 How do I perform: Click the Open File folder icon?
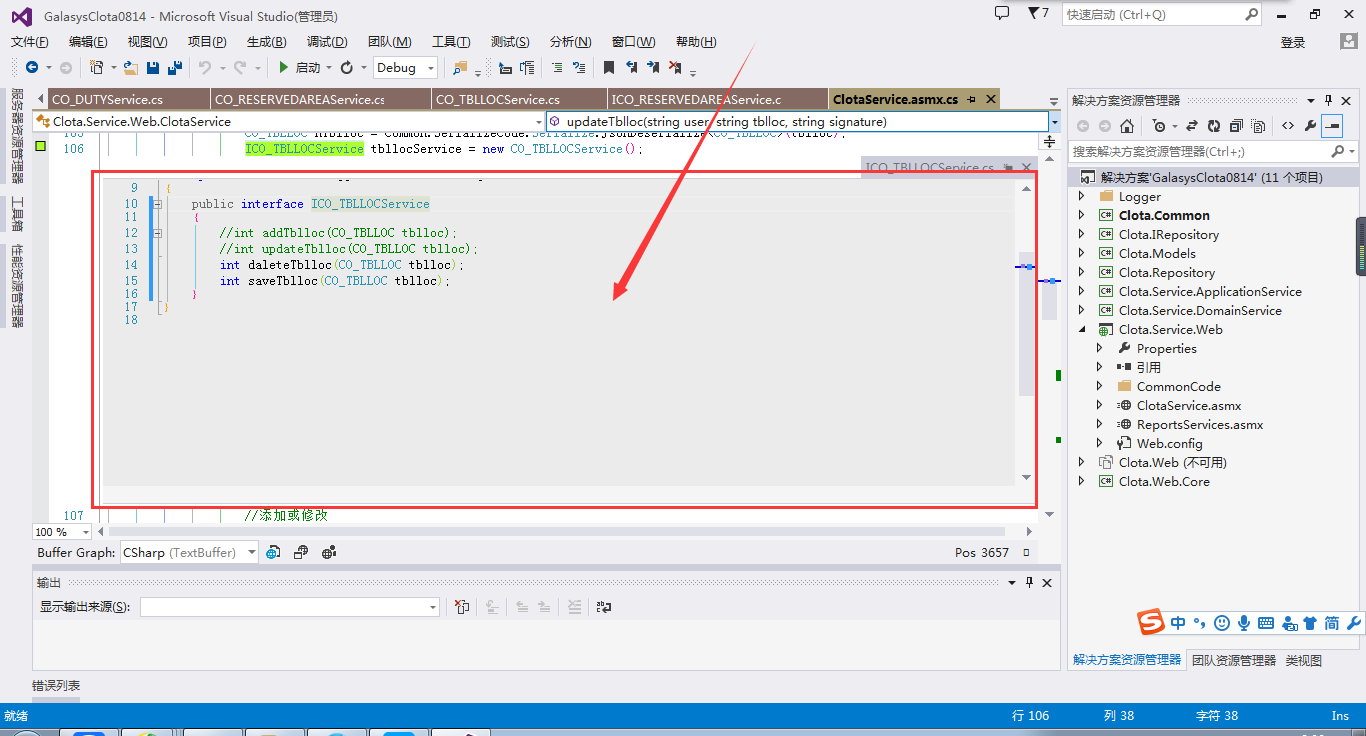pyautogui.click(x=131, y=67)
